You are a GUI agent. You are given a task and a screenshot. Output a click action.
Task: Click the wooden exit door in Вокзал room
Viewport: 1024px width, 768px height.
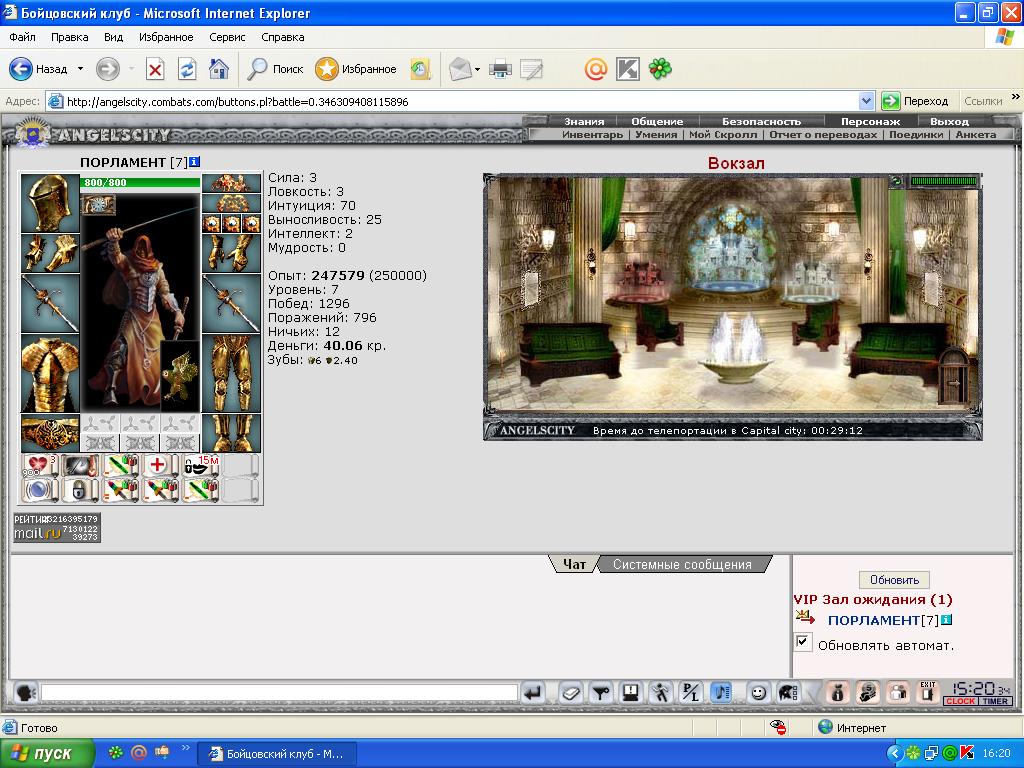click(953, 376)
